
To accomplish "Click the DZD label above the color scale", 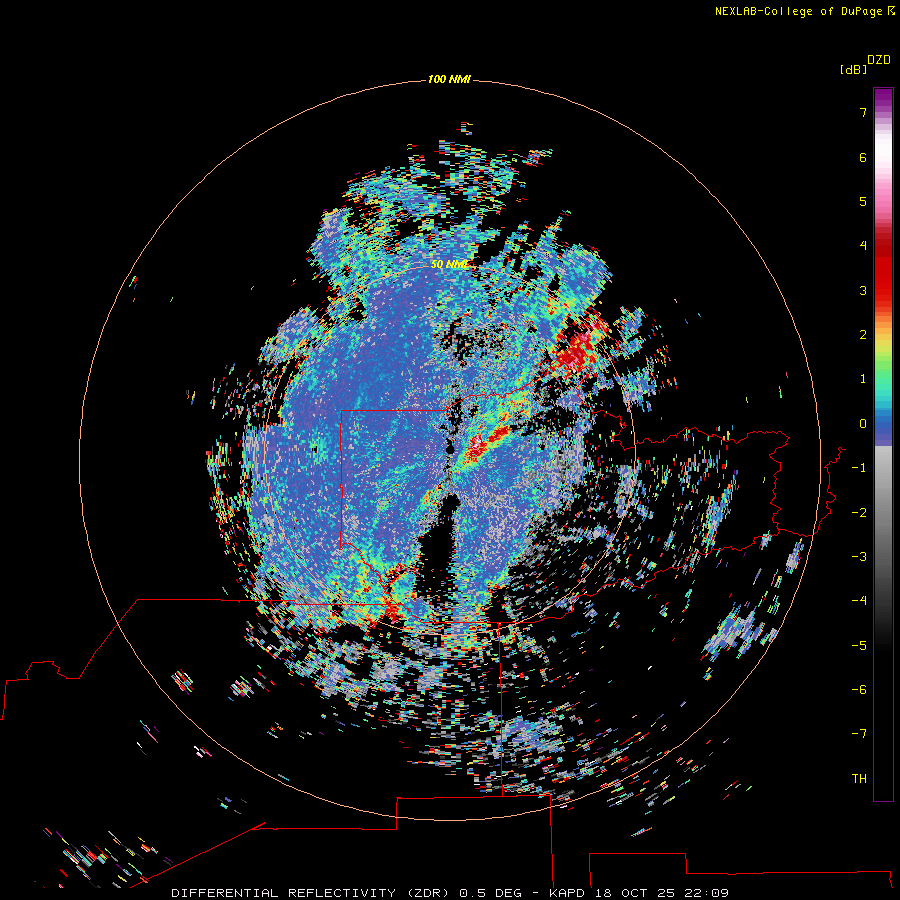I will tap(879, 60).
